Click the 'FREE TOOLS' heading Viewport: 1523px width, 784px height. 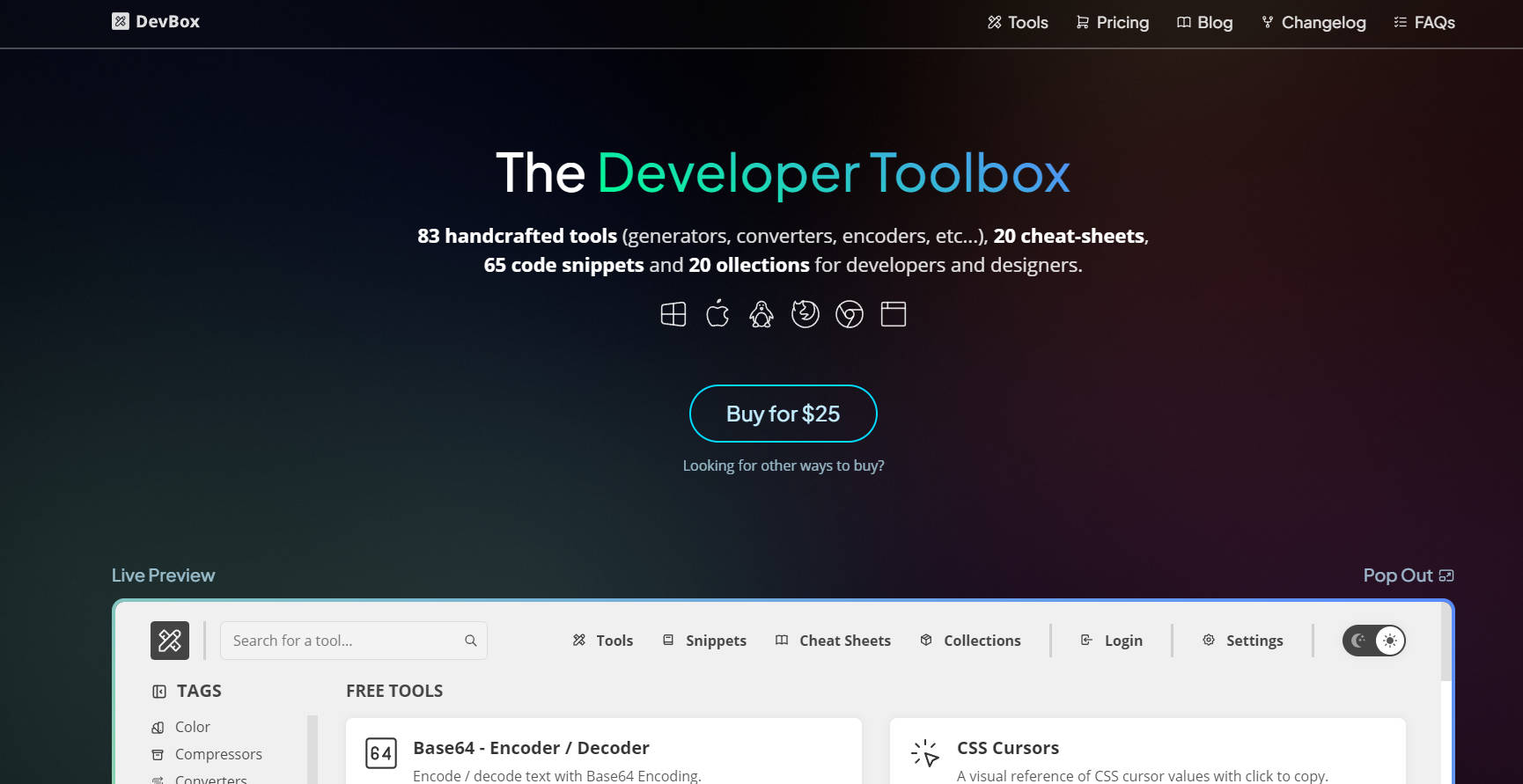click(x=394, y=692)
